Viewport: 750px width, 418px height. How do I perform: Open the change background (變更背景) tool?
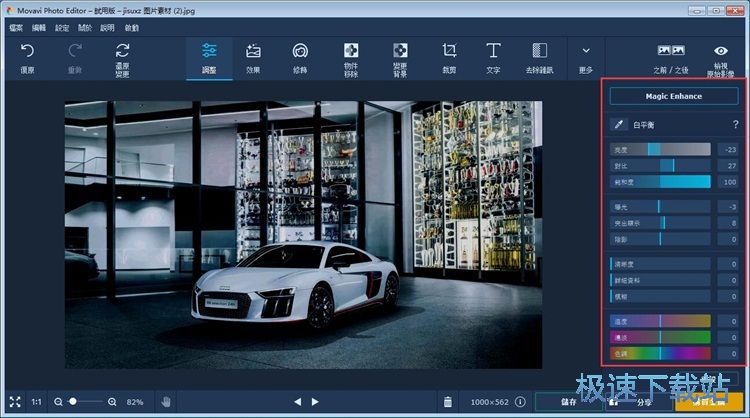pos(400,52)
